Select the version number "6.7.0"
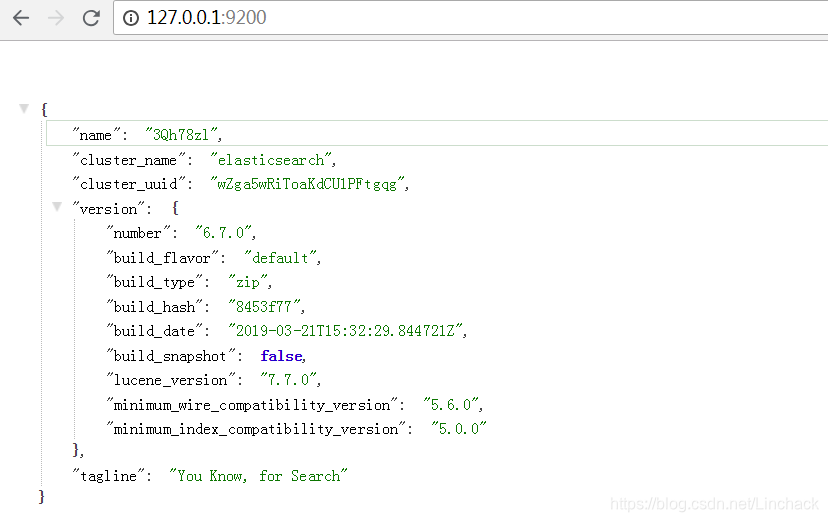828x522 pixels. [223, 233]
